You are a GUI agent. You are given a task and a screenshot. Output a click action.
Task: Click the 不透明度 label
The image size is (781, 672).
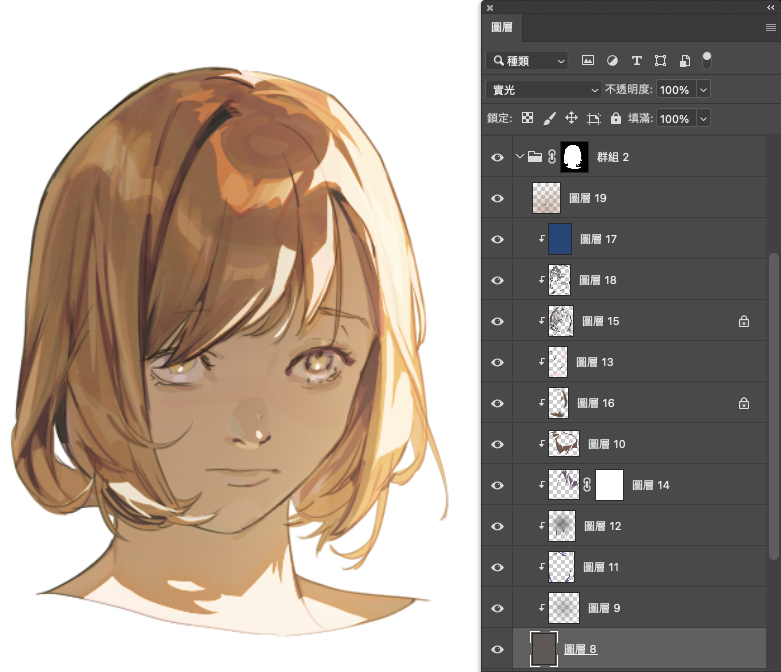tap(629, 89)
